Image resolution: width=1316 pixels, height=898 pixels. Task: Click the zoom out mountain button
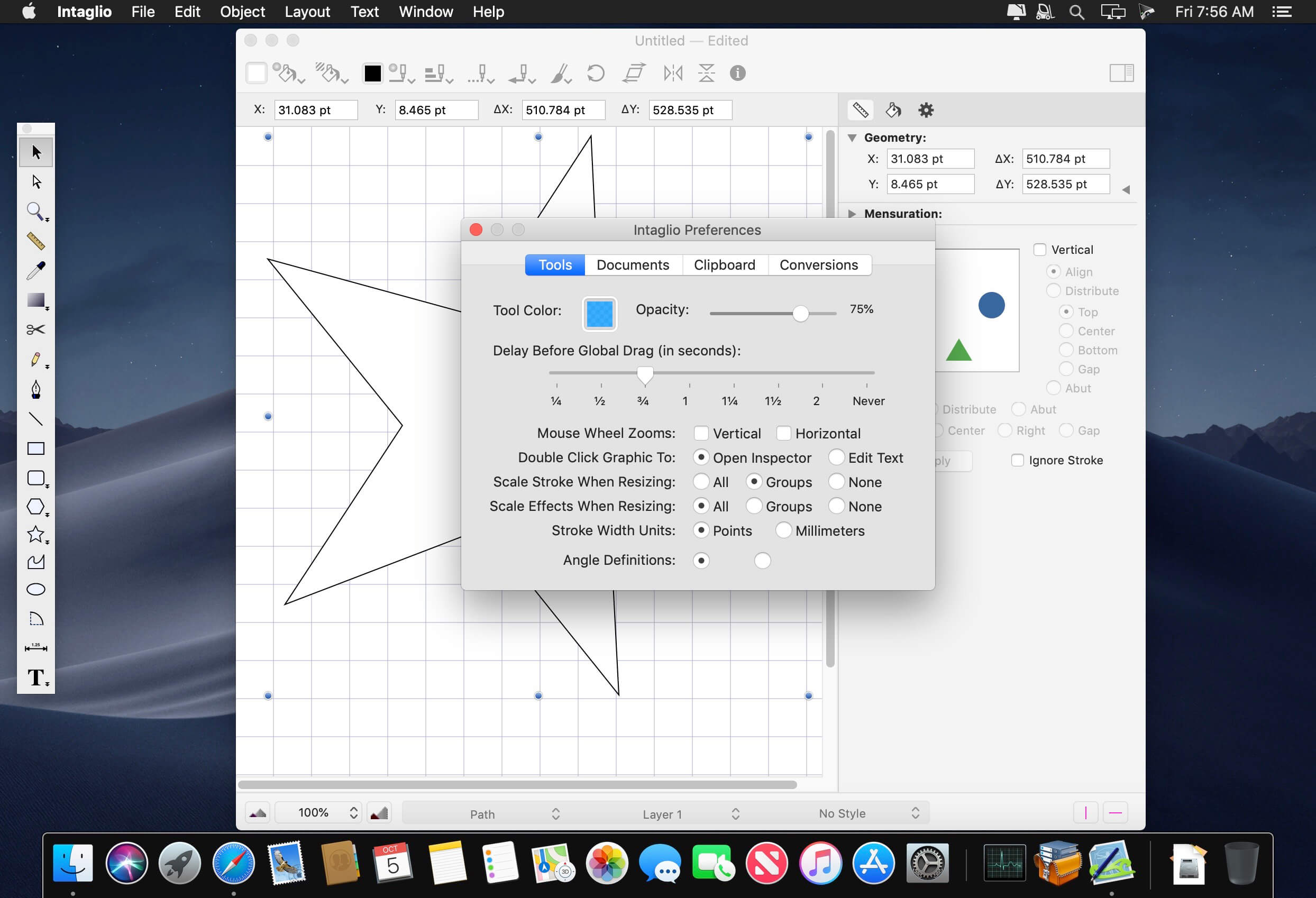(x=258, y=812)
